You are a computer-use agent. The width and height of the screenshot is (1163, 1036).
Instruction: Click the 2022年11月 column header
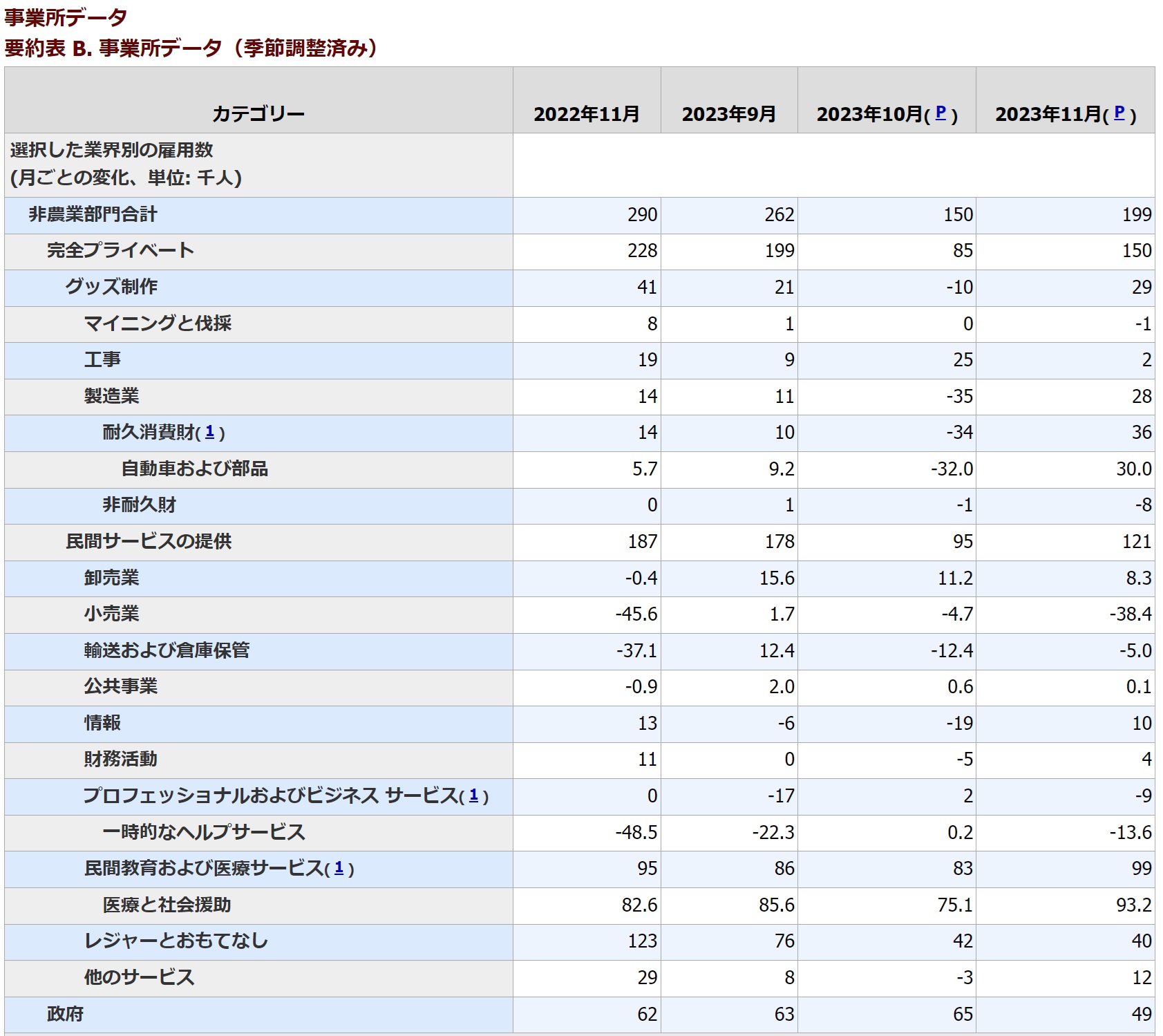pyautogui.click(x=586, y=114)
